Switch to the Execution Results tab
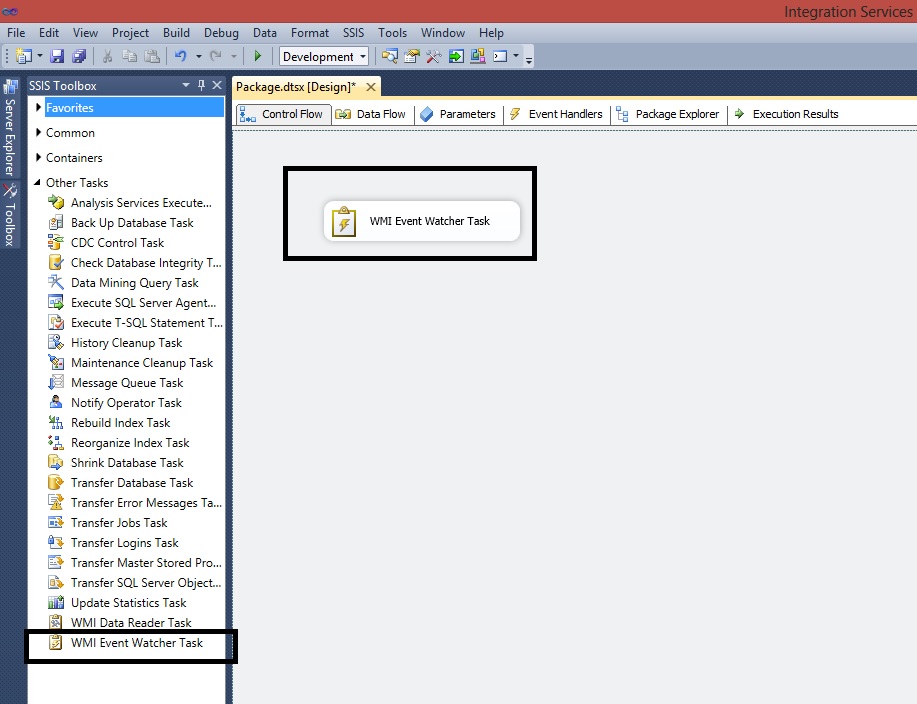This screenshot has width=917, height=704. [x=787, y=114]
